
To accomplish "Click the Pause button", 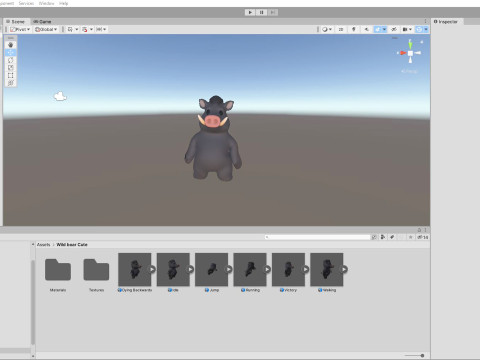I will (261, 12).
